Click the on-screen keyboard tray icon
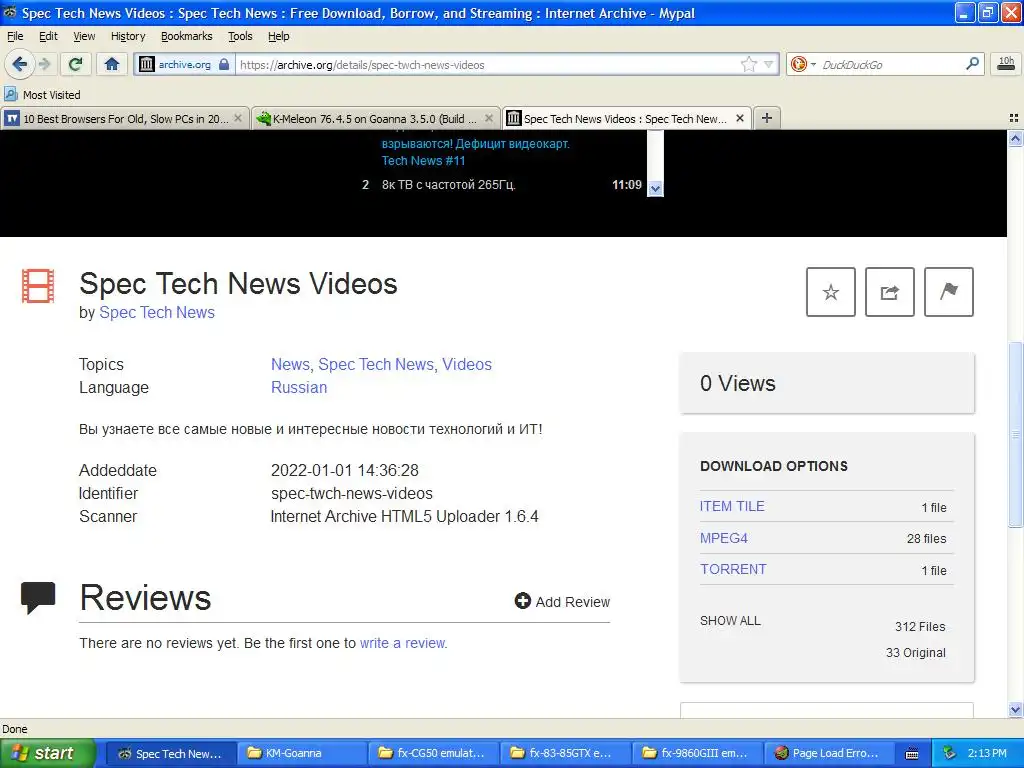The width and height of the screenshot is (1024, 768). tap(912, 754)
